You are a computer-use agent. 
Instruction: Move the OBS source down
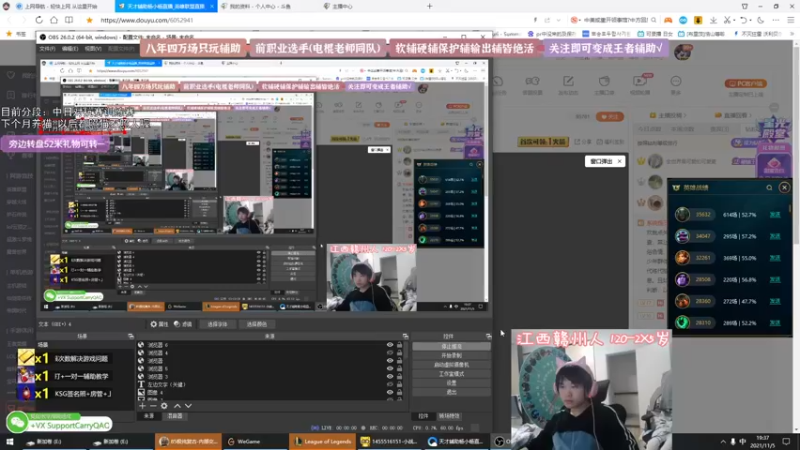click(188, 406)
